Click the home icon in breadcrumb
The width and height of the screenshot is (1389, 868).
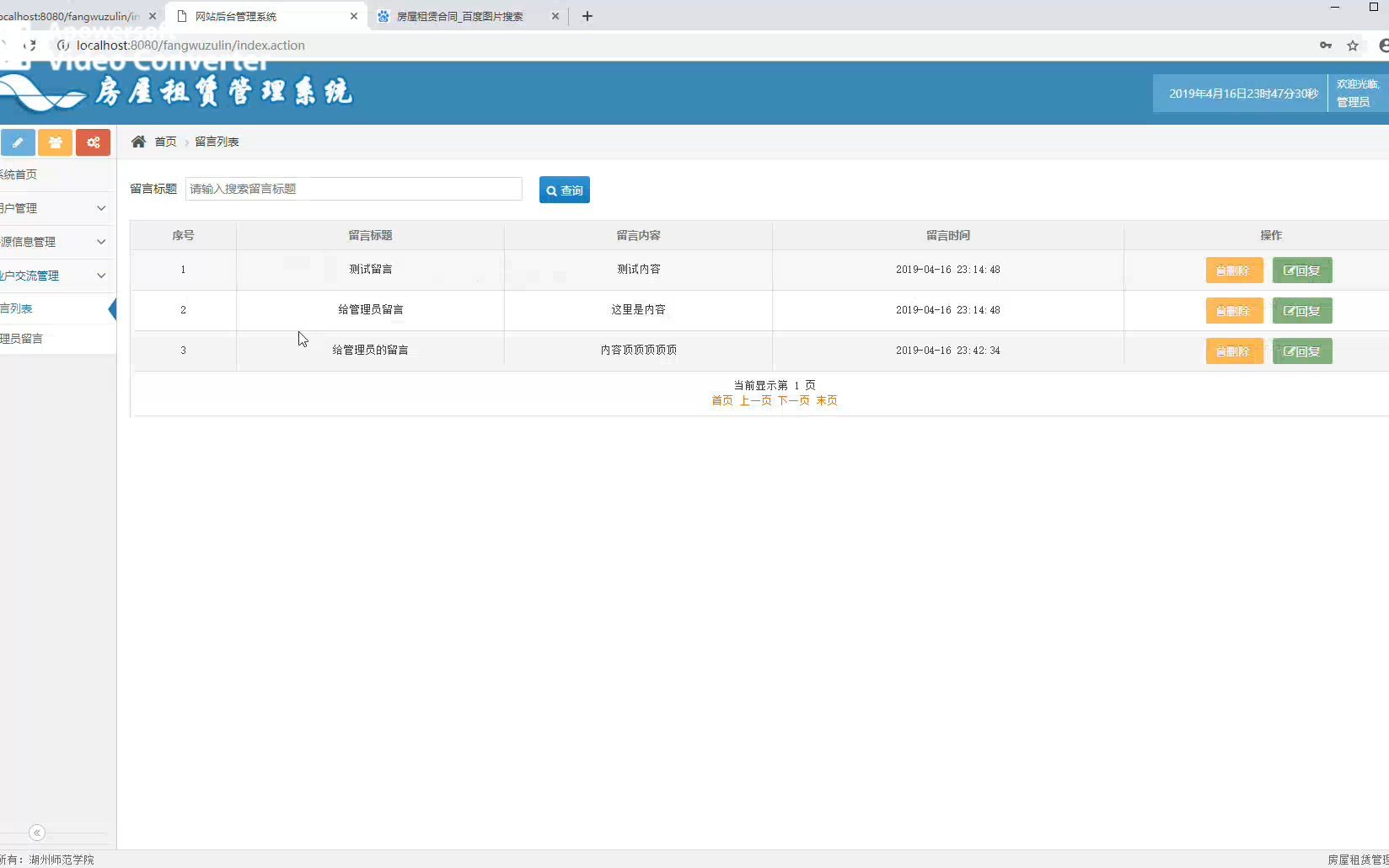pos(138,142)
